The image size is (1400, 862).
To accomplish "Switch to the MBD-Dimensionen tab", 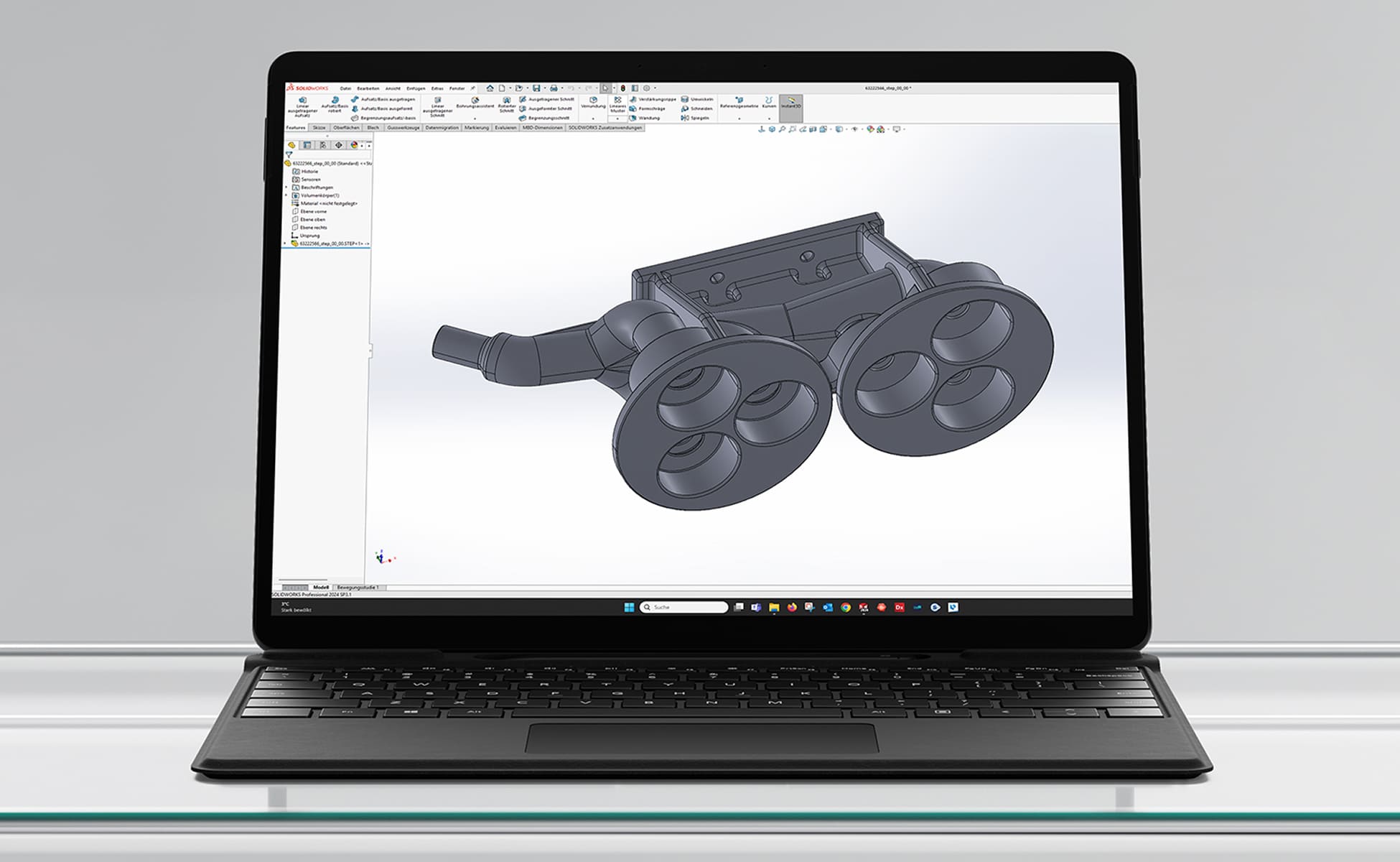I will click(543, 128).
